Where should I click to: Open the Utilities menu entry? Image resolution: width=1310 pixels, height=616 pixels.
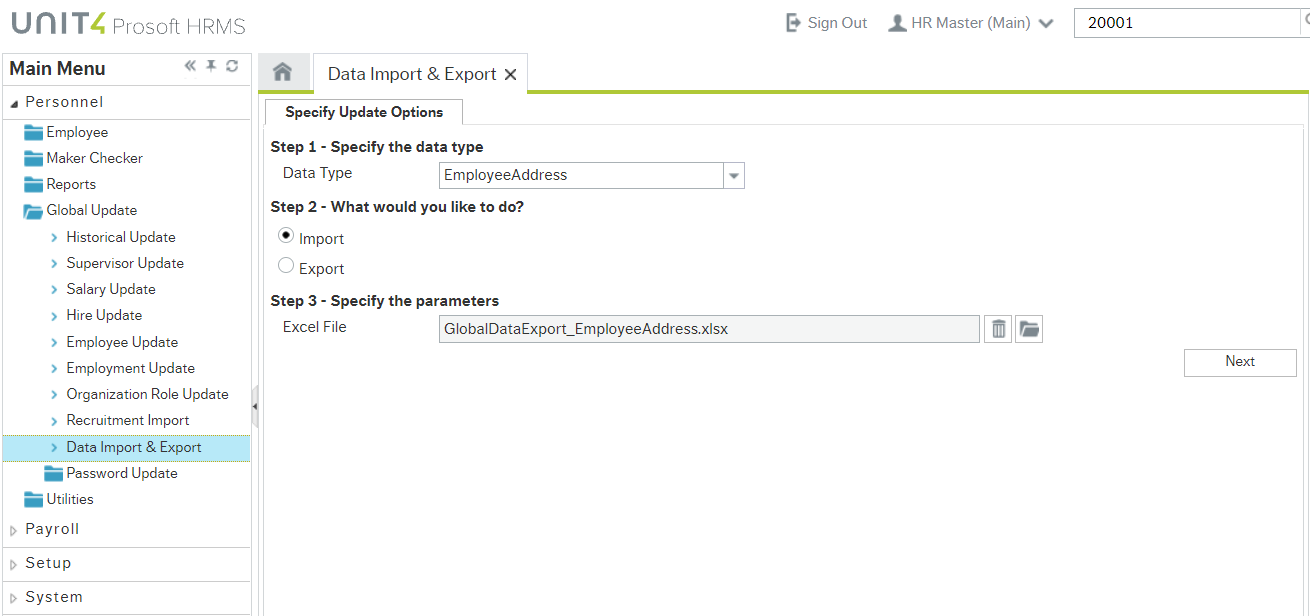pyautogui.click(x=70, y=499)
